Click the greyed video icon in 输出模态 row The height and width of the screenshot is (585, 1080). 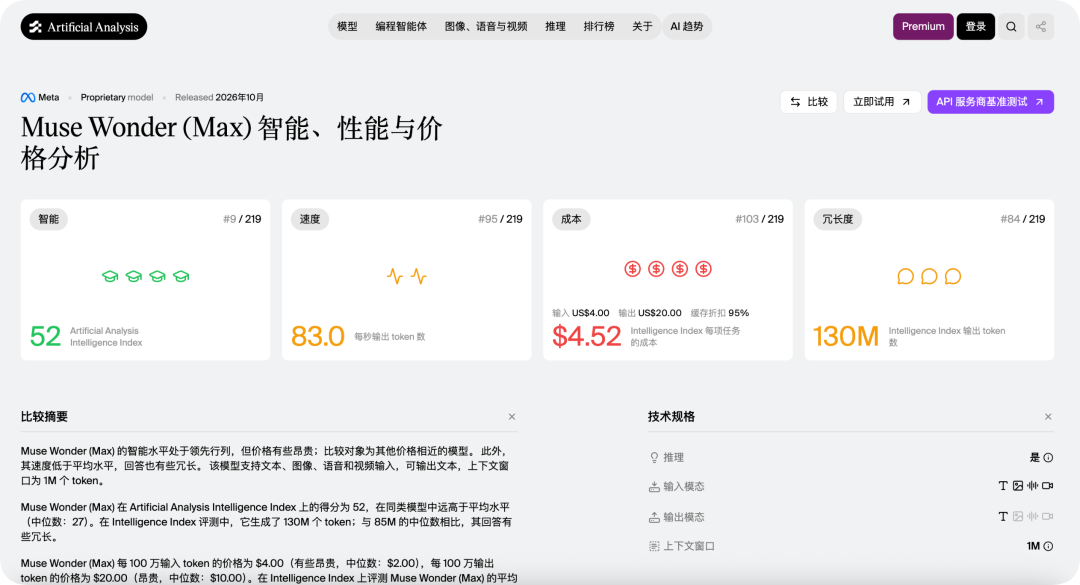1048,516
